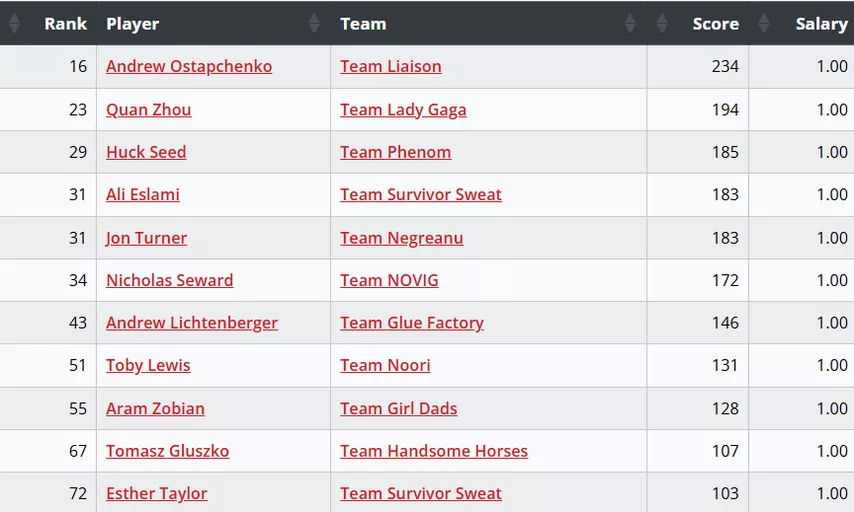Click the Player column sort arrows
The height and width of the screenshot is (512, 854).
pyautogui.click(x=314, y=23)
